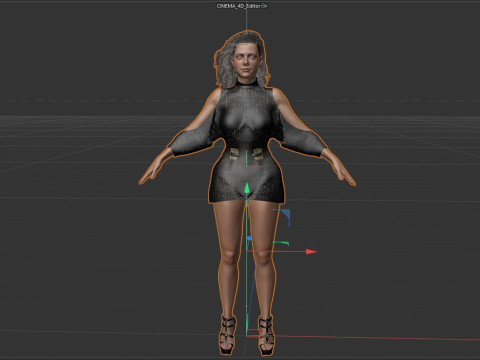The image size is (480, 360).
Task: Click the green Y-axis arrow handle
Action: (247, 188)
